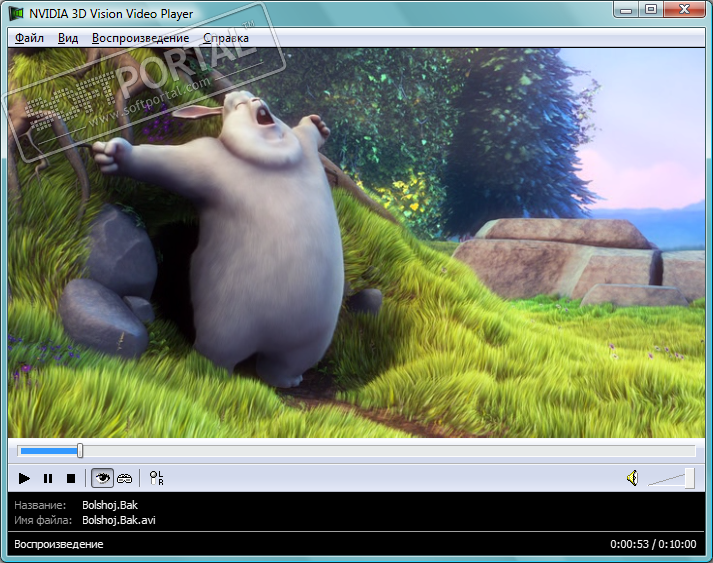The width and height of the screenshot is (713, 563).
Task: Switch to 3D glasses mode icon
Action: pyautogui.click(x=125, y=478)
